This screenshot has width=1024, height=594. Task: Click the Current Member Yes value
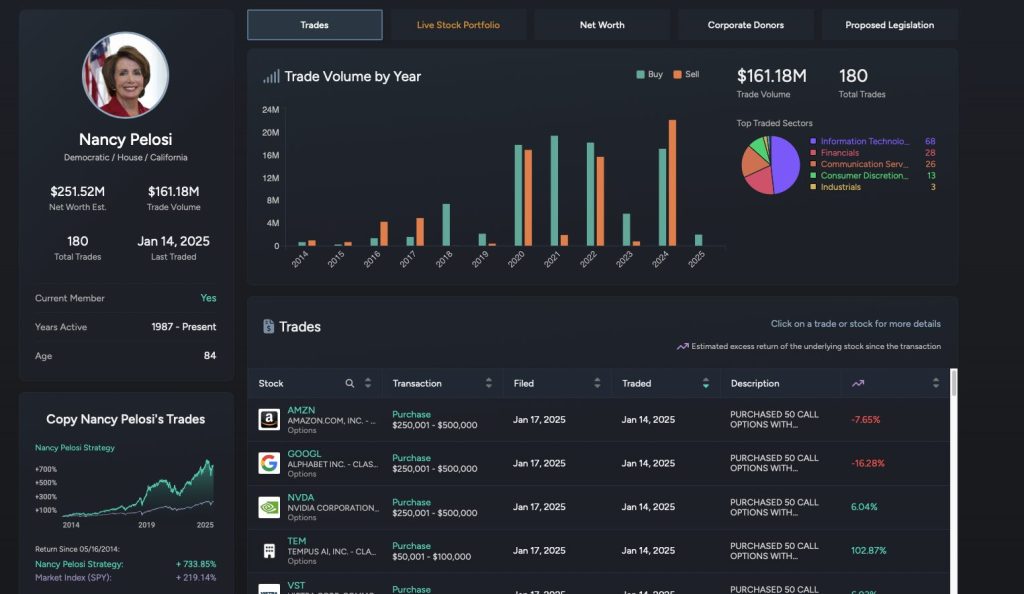[x=208, y=298]
